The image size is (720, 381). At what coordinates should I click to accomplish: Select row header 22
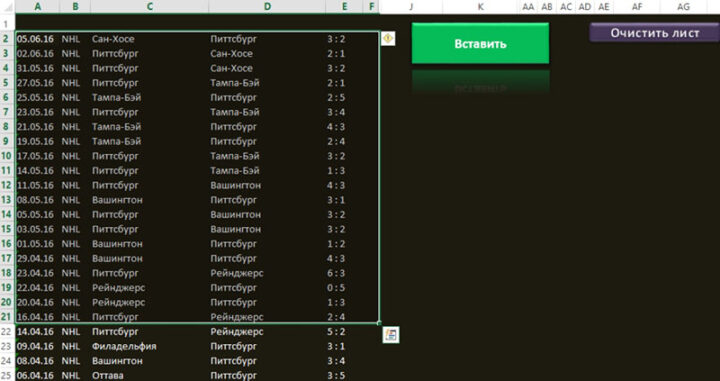point(6,331)
